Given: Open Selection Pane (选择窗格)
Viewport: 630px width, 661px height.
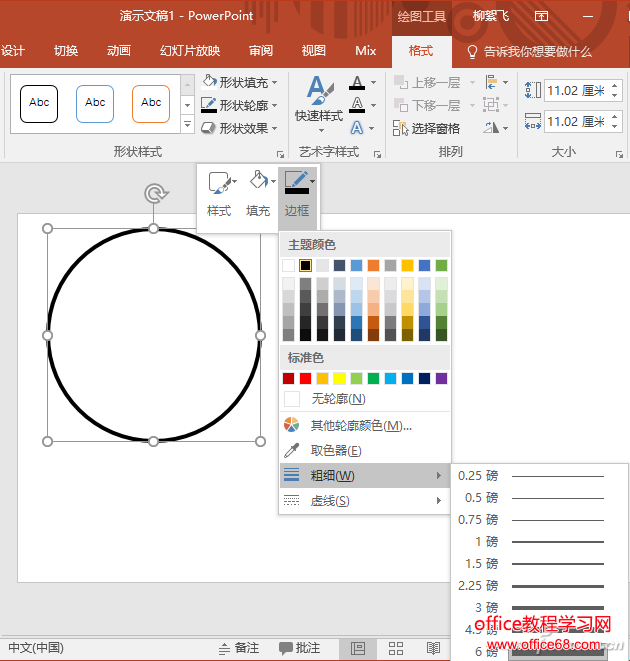Looking at the screenshot, I should click(x=426, y=128).
